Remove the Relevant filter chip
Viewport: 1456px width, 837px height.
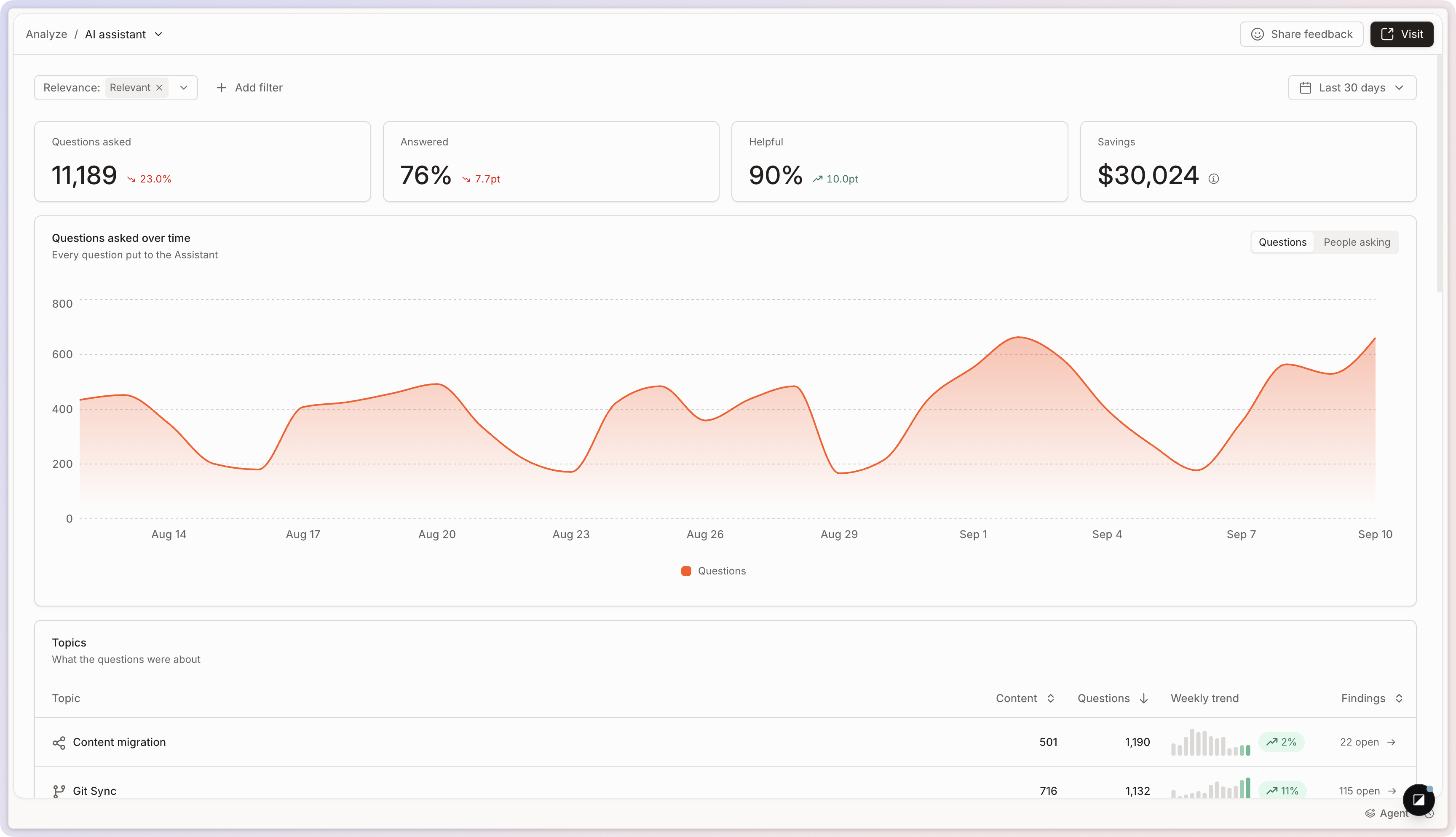[x=159, y=88]
